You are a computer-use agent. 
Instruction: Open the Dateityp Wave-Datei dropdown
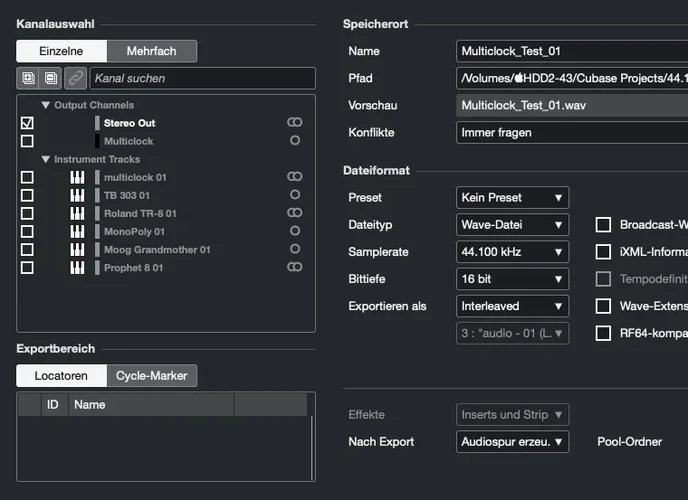tap(512, 225)
